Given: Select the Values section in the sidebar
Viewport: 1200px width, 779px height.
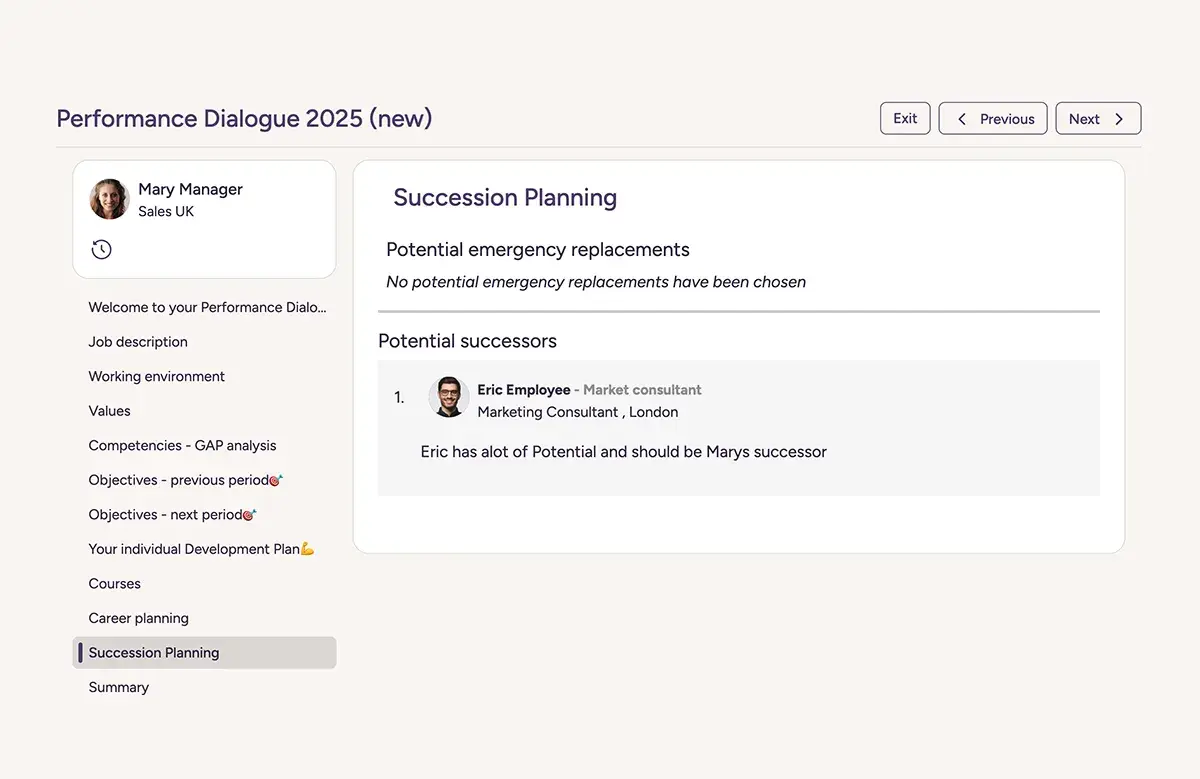Looking at the screenshot, I should 108,411.
